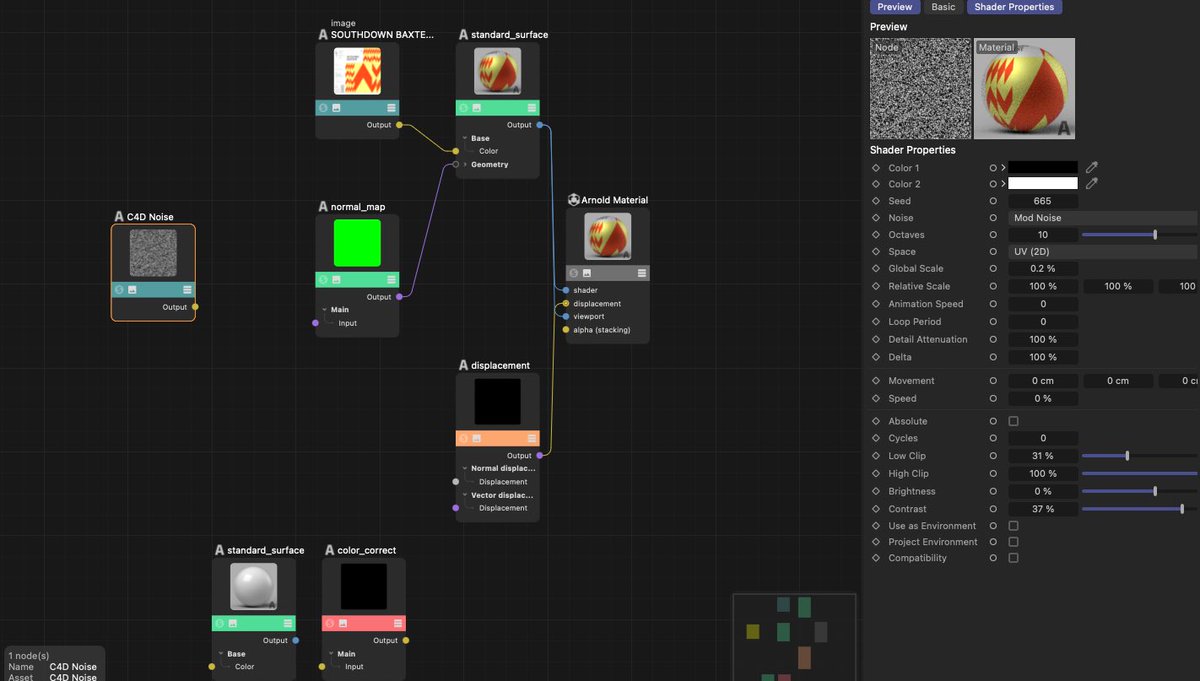Click the keyframe diamond beside Octaves

pyautogui.click(x=877, y=235)
